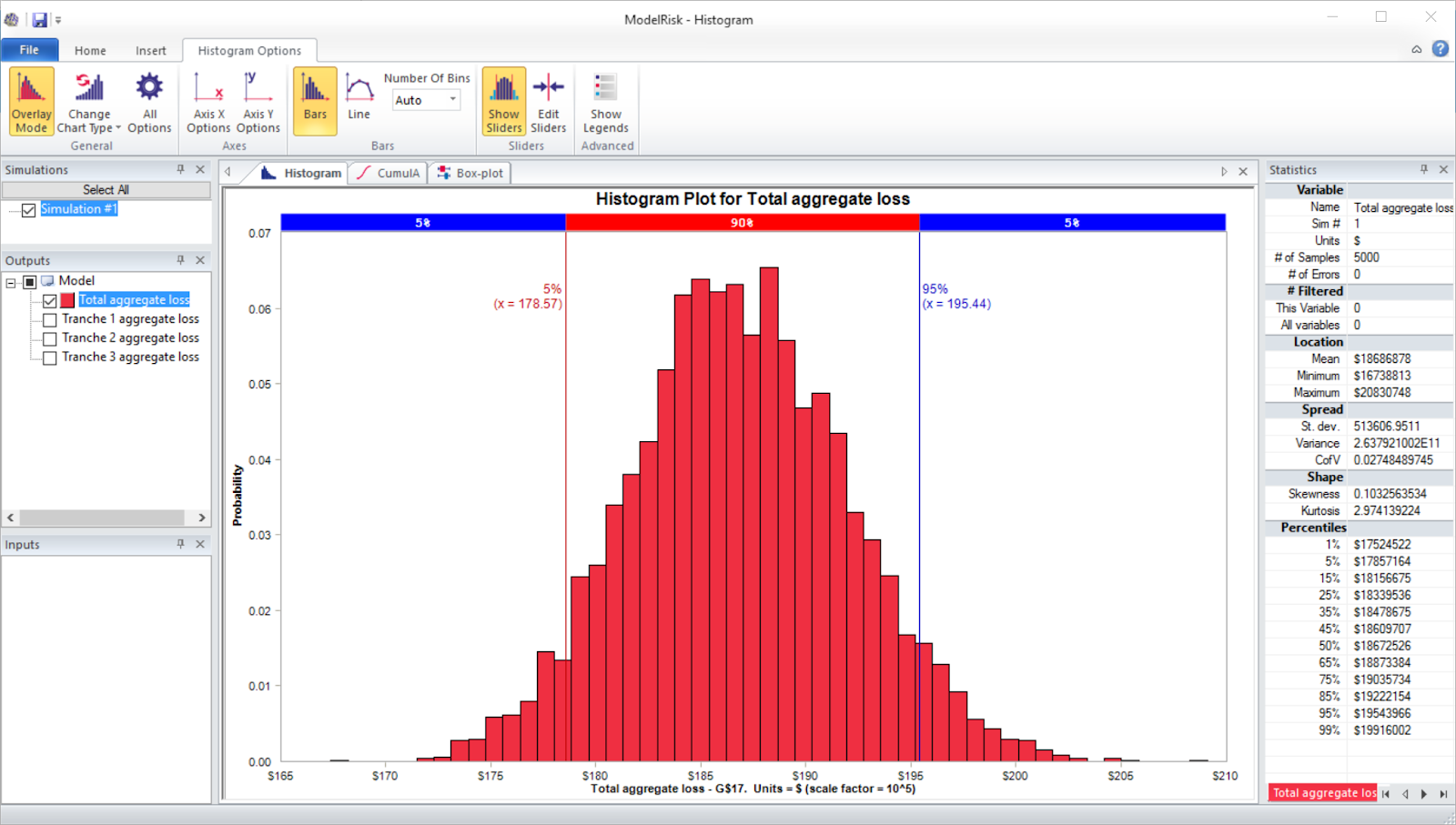Open Edit Sliders

point(548,100)
